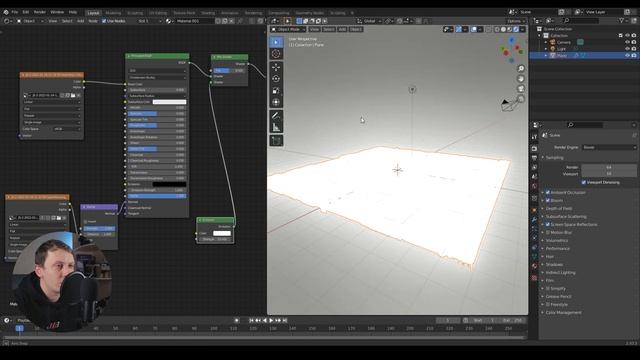
Task: Activate the Move tool
Action: [276, 67]
